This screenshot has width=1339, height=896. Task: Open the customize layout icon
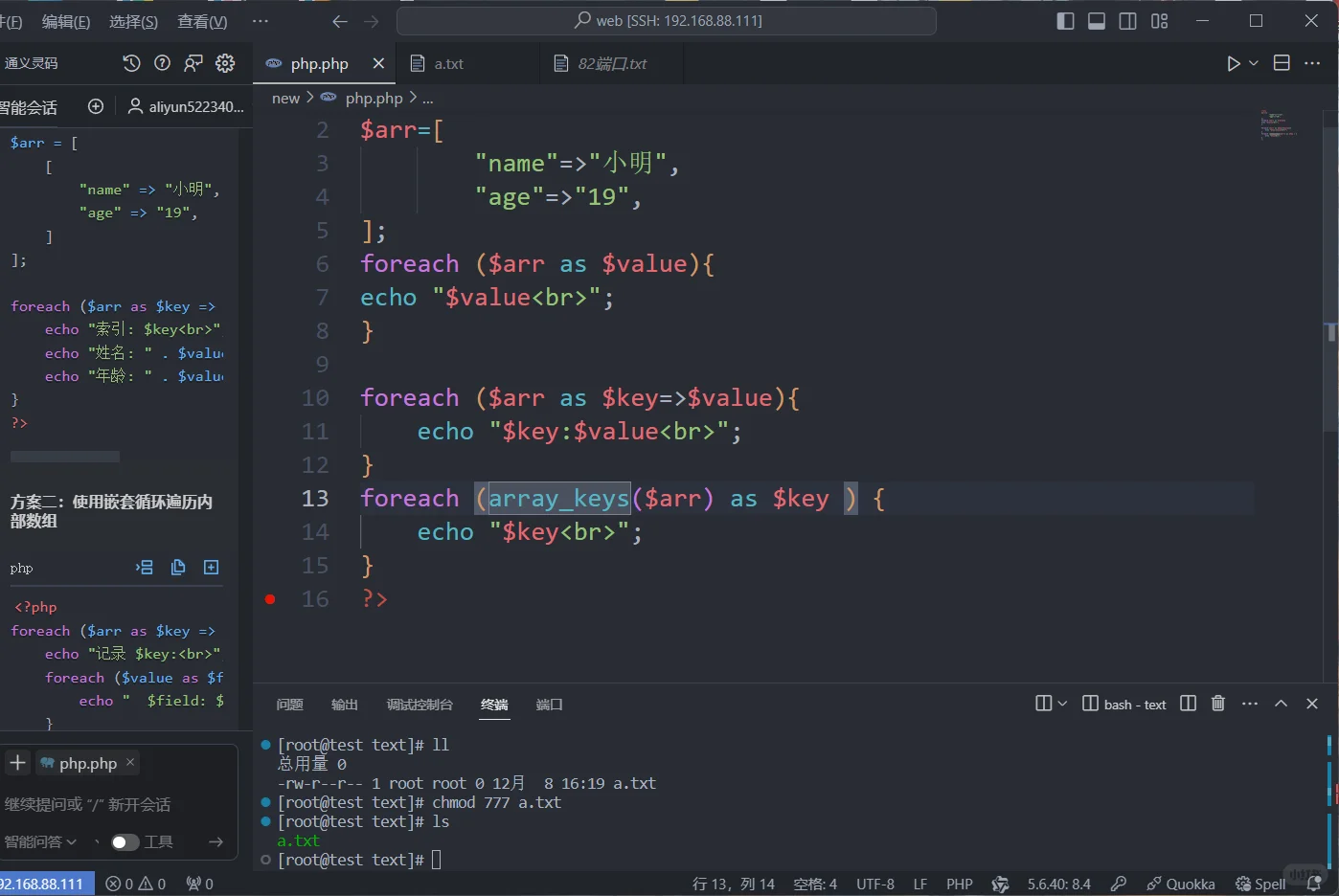(x=1160, y=21)
